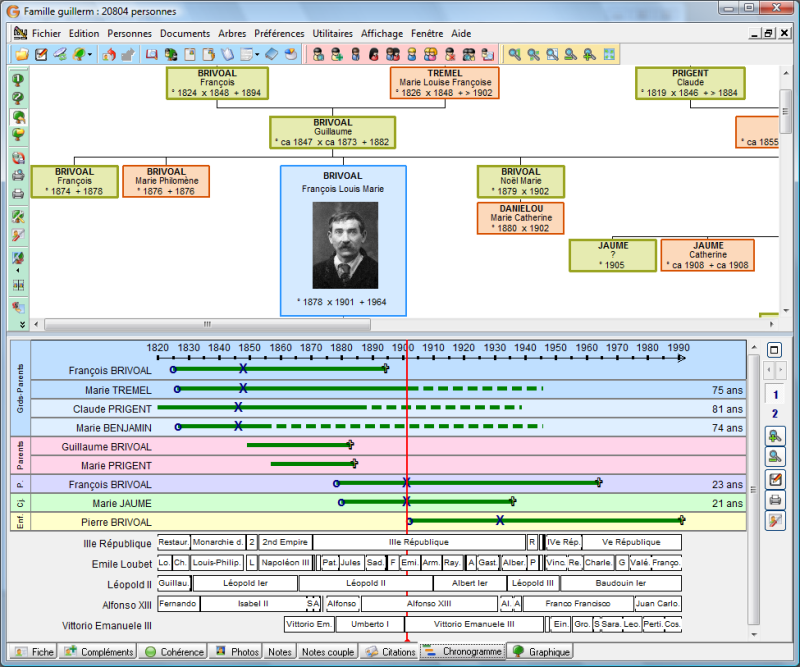The height and width of the screenshot is (667, 800).
Task: Toggle the active tree view icon in left toolbar
Action: [x=18, y=116]
